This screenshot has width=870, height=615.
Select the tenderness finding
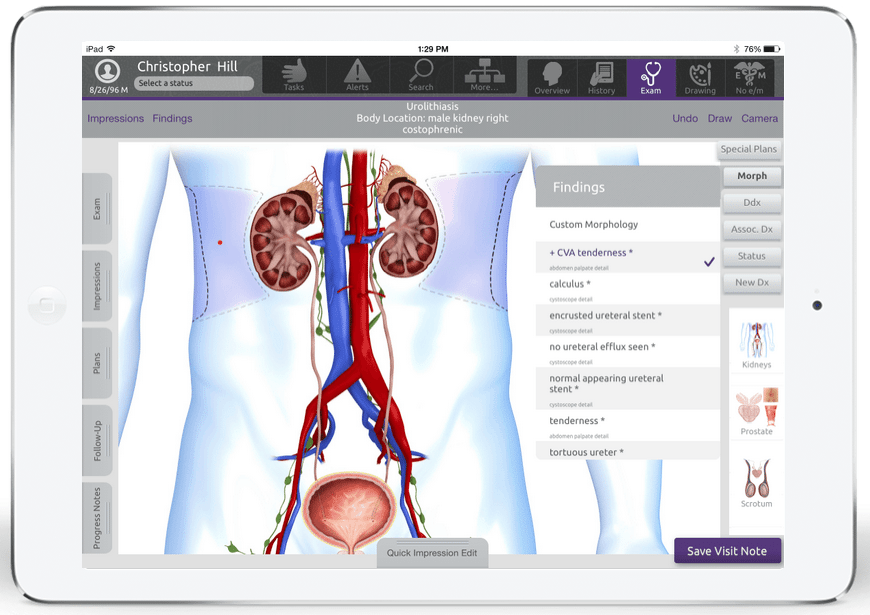tap(628, 426)
